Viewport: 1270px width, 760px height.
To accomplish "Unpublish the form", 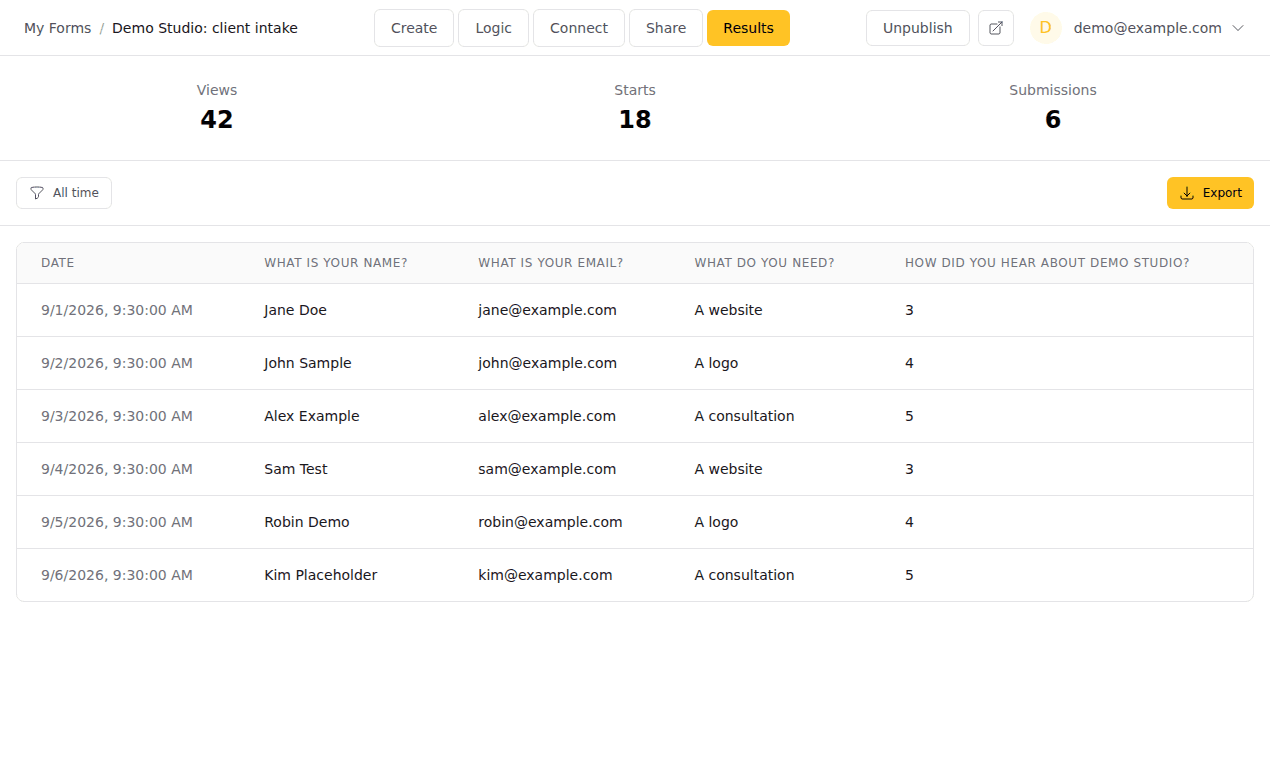I will 917,28.
